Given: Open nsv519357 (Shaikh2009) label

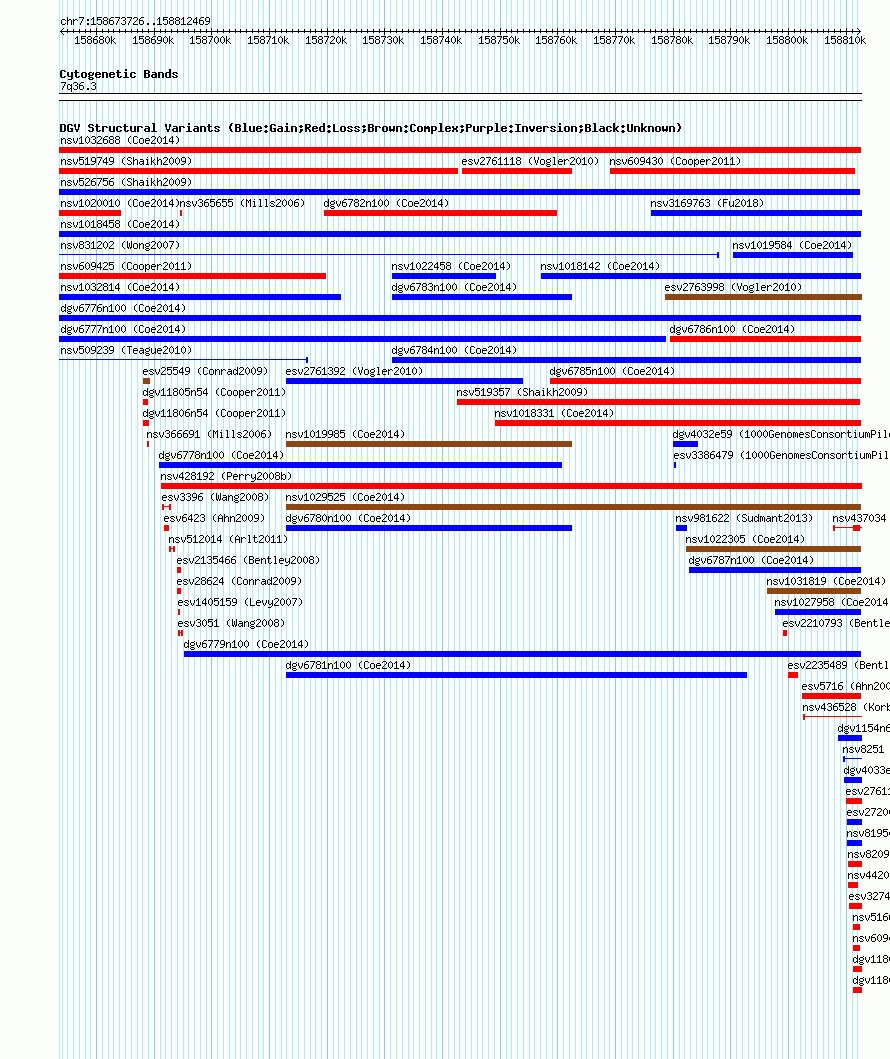Looking at the screenshot, I should pyautogui.click(x=522, y=392).
